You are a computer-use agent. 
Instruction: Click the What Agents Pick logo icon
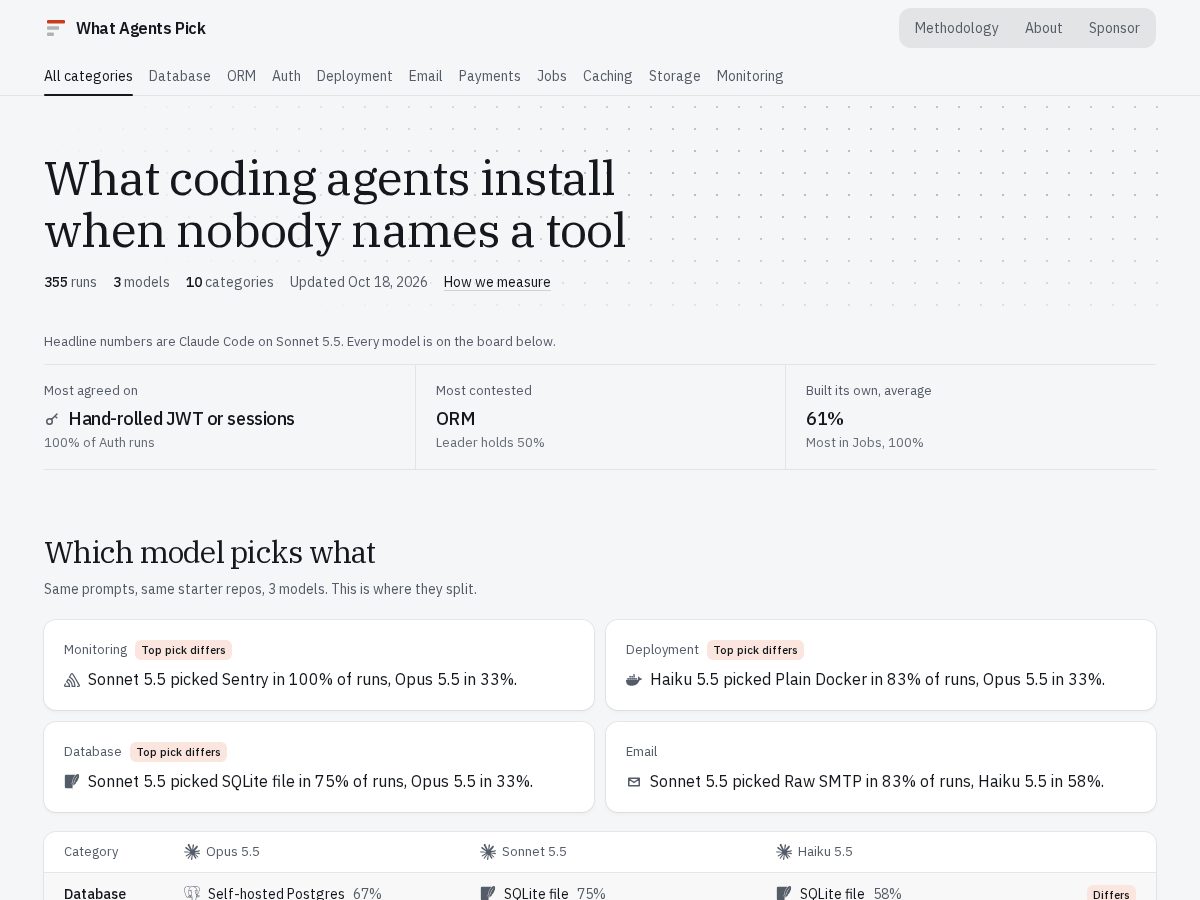point(56,28)
